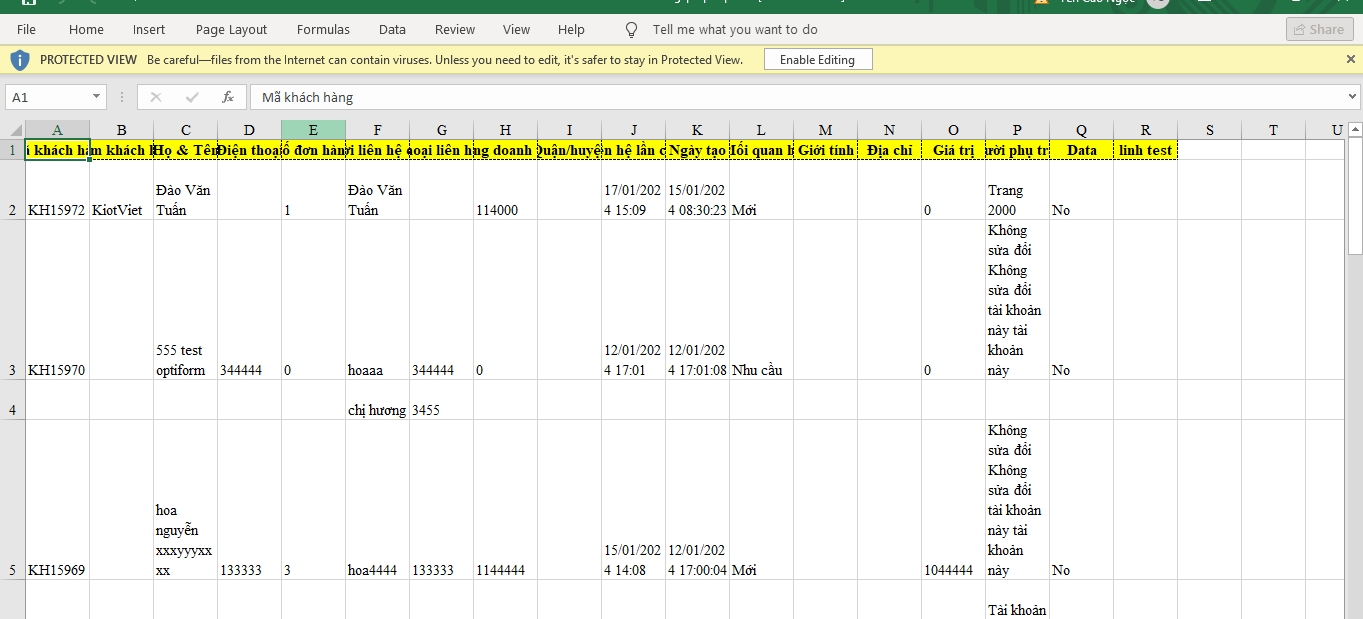
Task: Click header cell Giá trị
Action: 953,150
